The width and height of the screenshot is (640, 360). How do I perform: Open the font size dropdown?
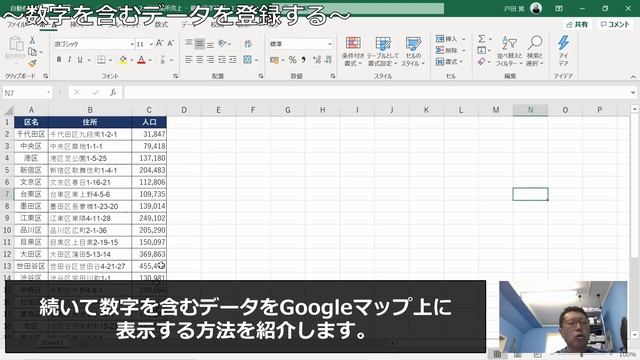151,44
